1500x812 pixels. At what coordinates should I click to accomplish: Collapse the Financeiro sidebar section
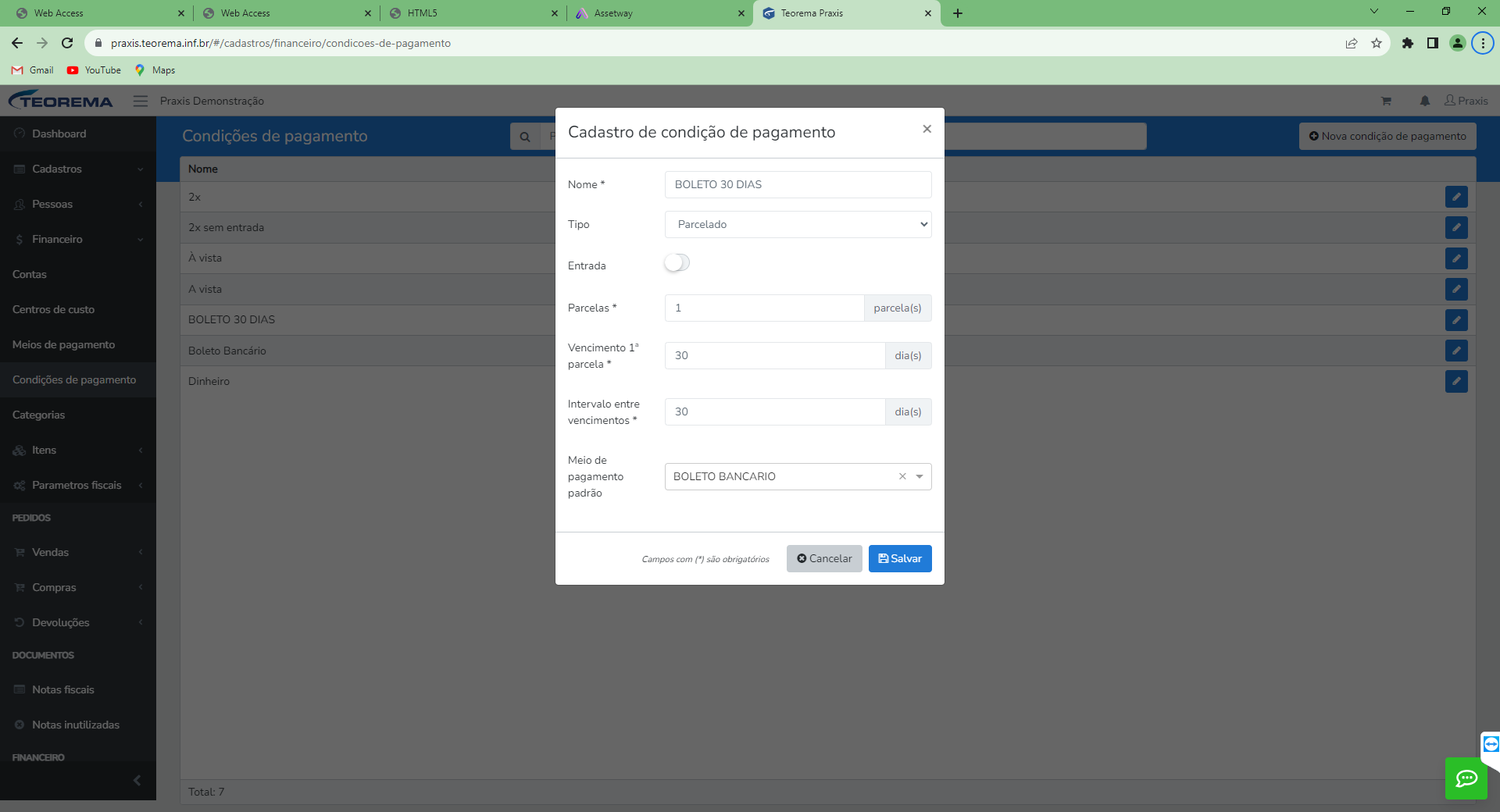(x=78, y=239)
